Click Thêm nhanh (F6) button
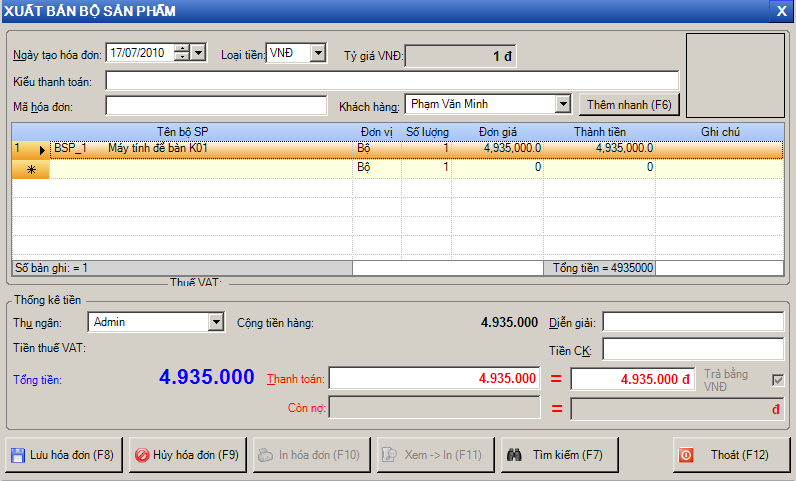Viewport: 796px width, 481px height. (629, 105)
